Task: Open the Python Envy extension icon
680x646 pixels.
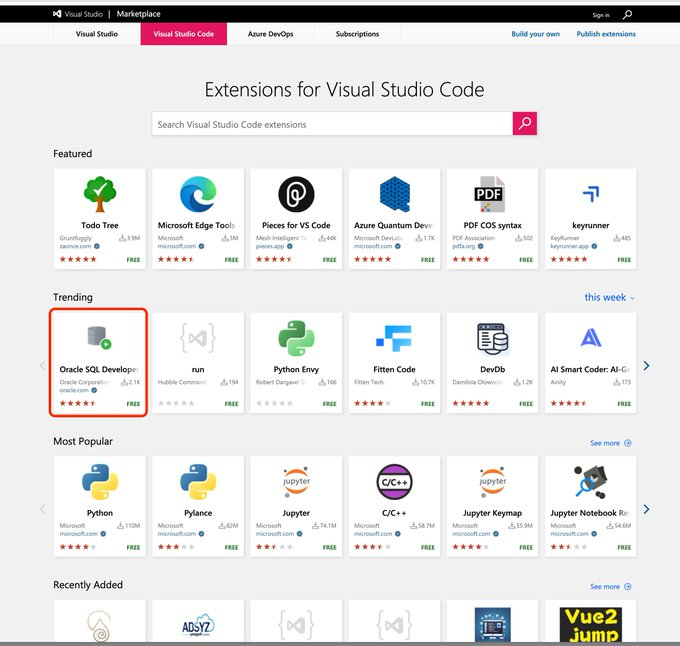Action: tap(296, 338)
